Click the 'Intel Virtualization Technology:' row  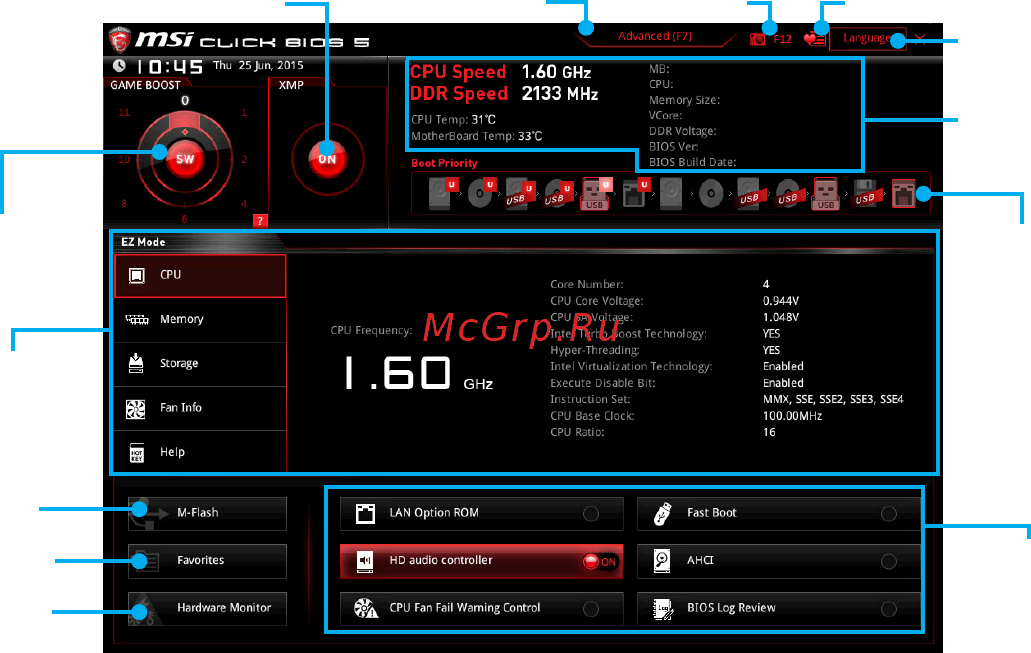631,366
